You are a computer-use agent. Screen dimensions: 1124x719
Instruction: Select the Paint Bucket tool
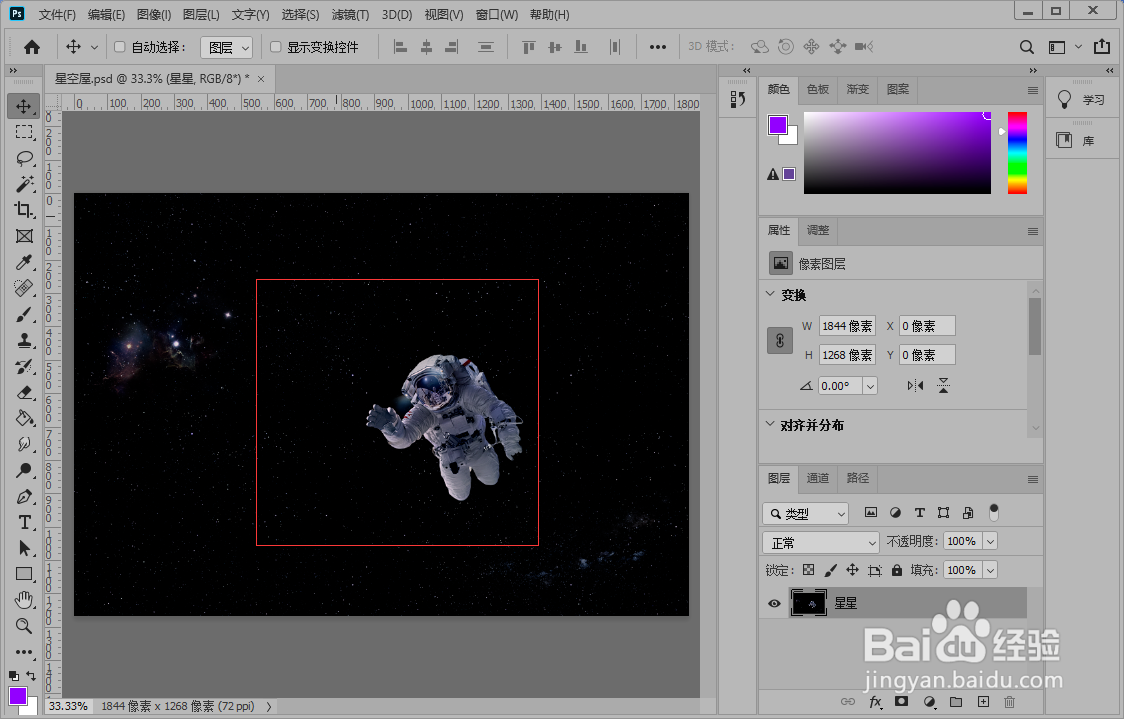[24, 419]
